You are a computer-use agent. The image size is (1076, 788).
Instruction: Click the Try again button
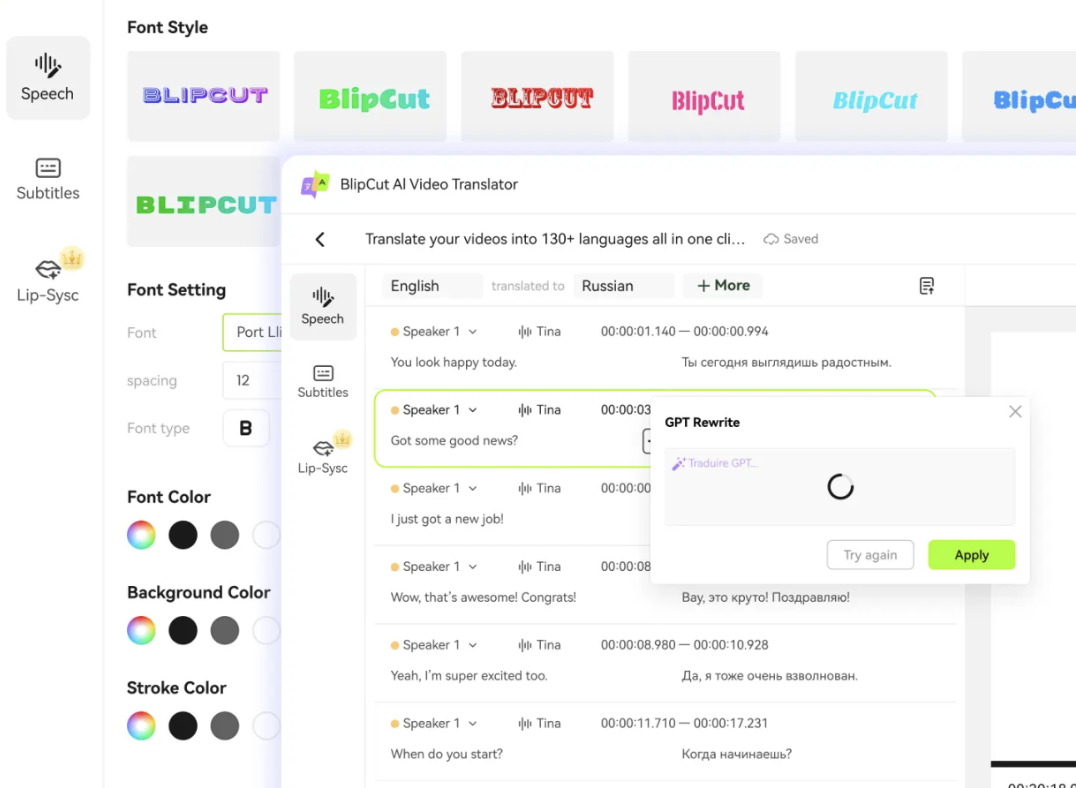point(870,555)
